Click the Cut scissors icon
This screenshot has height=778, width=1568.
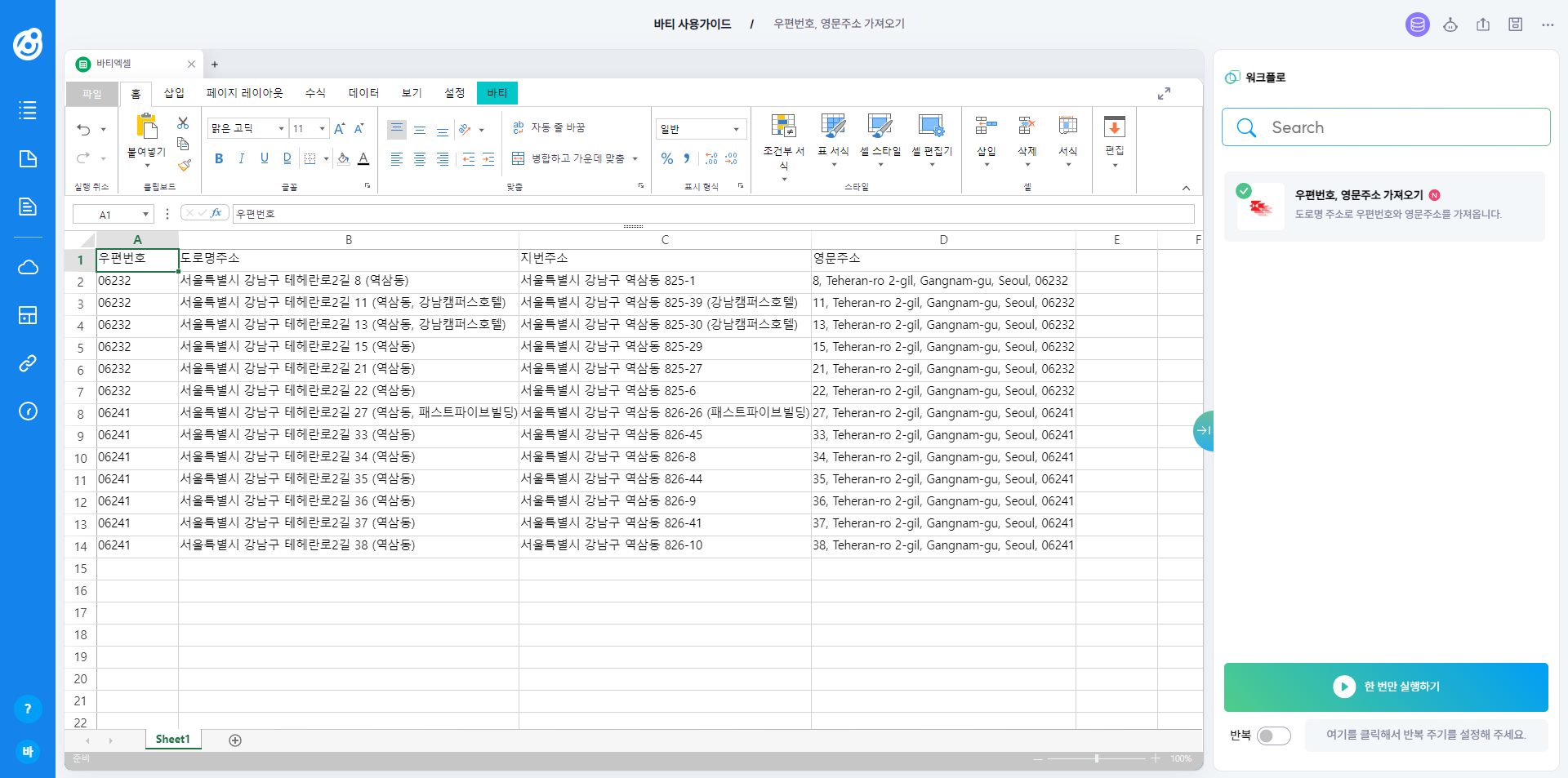pos(183,122)
